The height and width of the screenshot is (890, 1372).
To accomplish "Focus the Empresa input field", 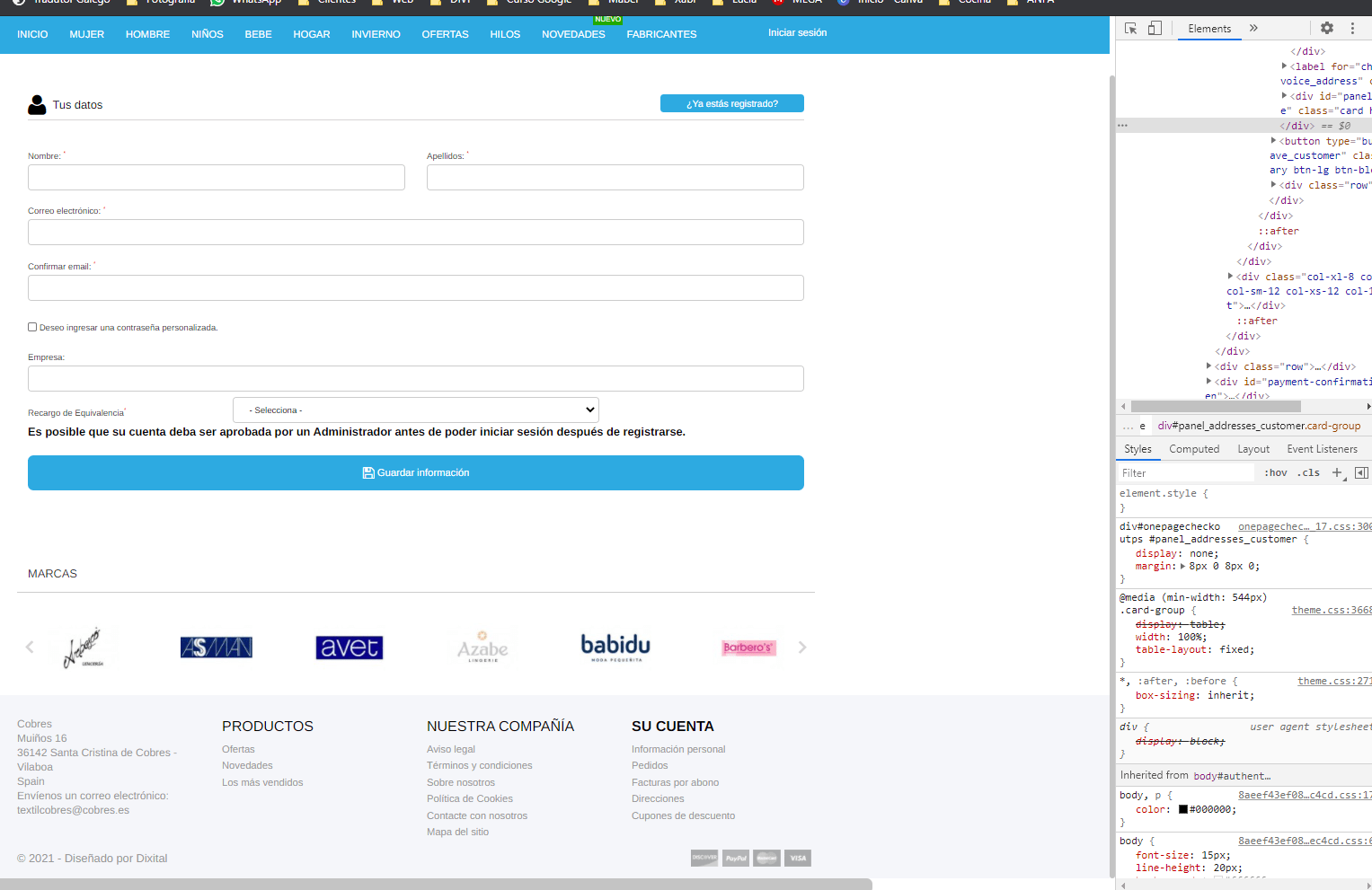I will (x=416, y=378).
